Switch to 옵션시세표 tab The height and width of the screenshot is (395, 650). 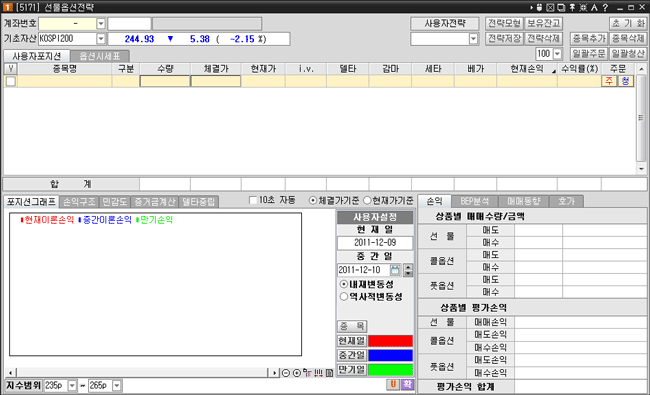[99, 56]
